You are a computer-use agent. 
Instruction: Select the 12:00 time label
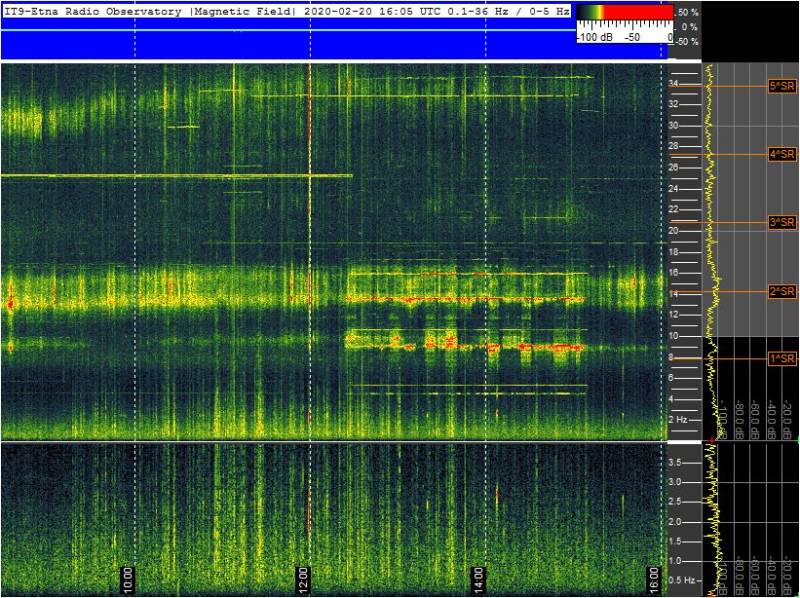click(303, 580)
